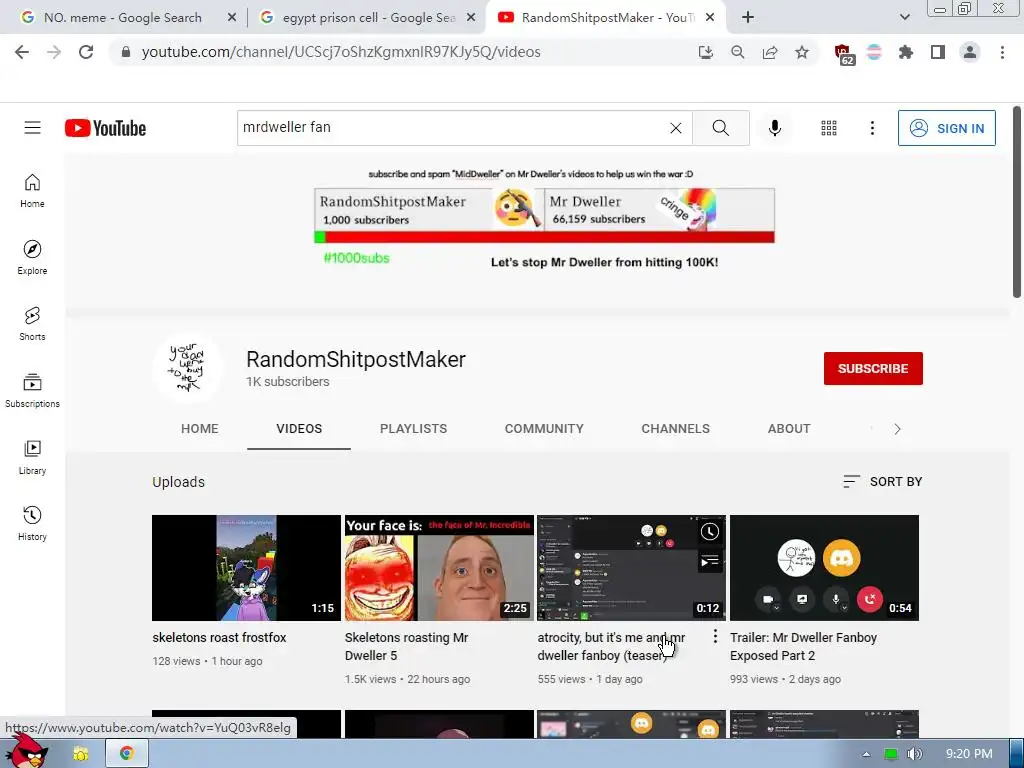Open History in the sidebar
The width and height of the screenshot is (1024, 768).
[32, 524]
